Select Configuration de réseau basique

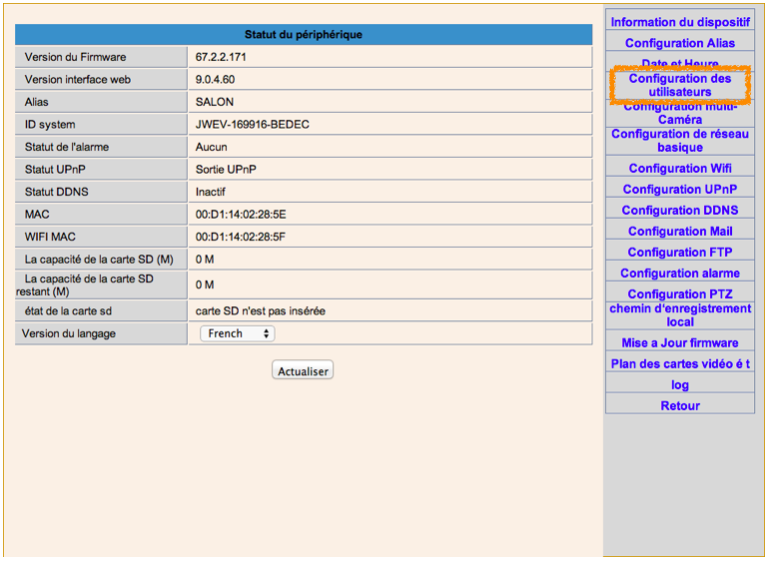[x=680, y=141]
